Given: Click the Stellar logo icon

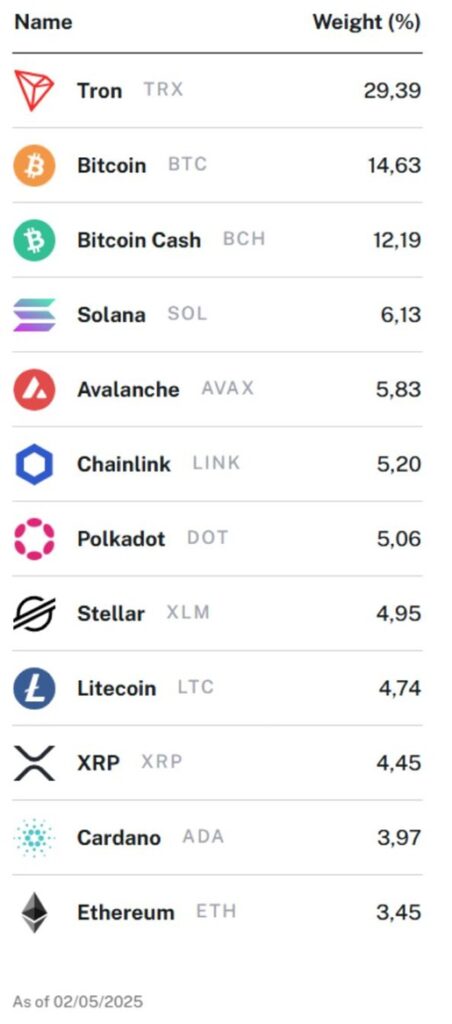Looking at the screenshot, I should click(34, 614).
